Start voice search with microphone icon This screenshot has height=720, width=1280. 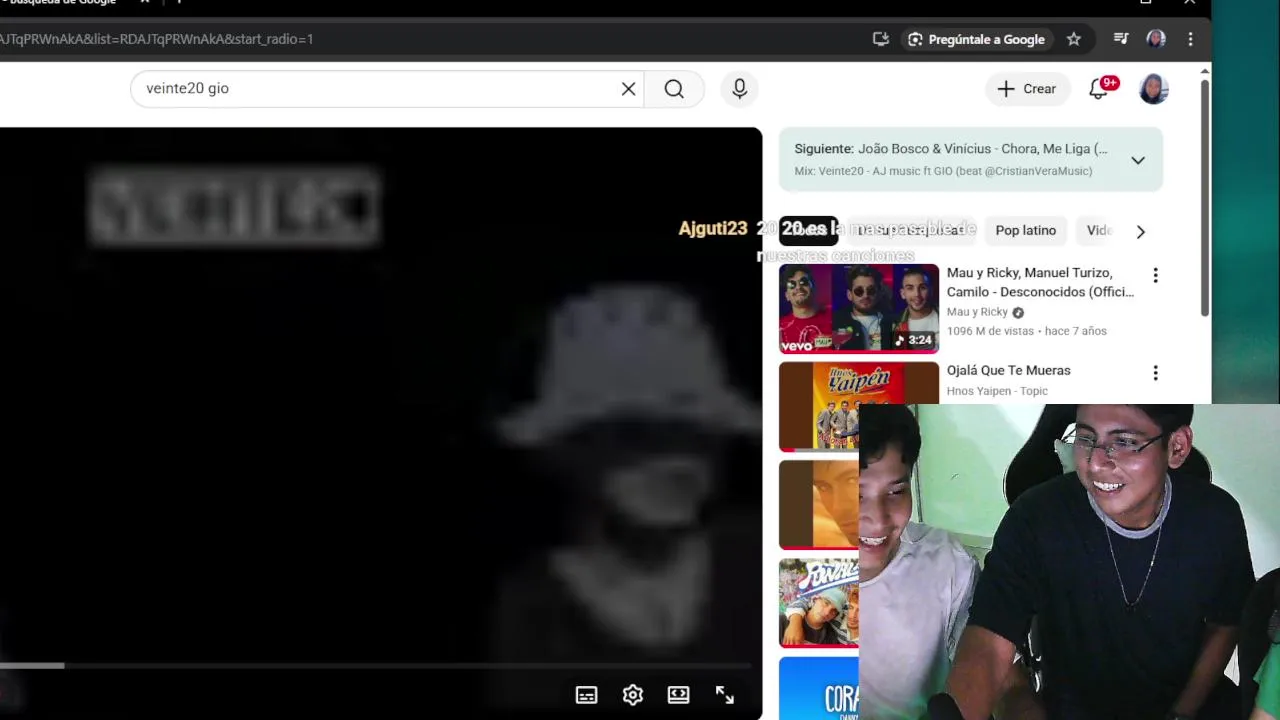pos(739,89)
